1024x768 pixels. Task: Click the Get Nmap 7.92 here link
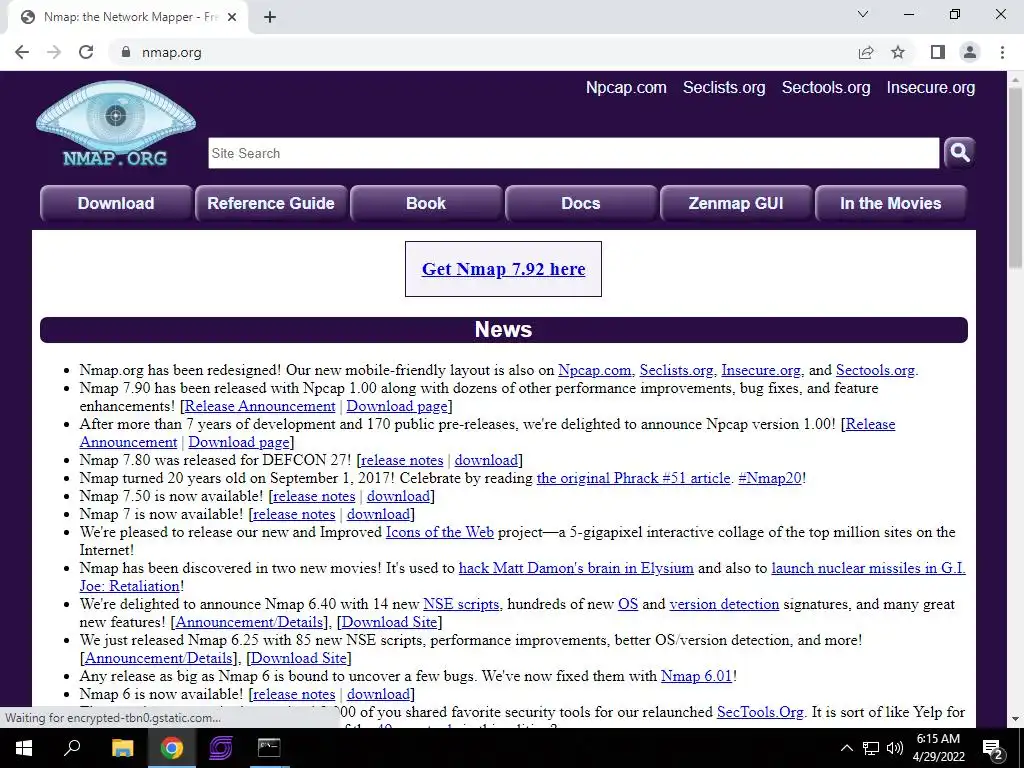[504, 269]
